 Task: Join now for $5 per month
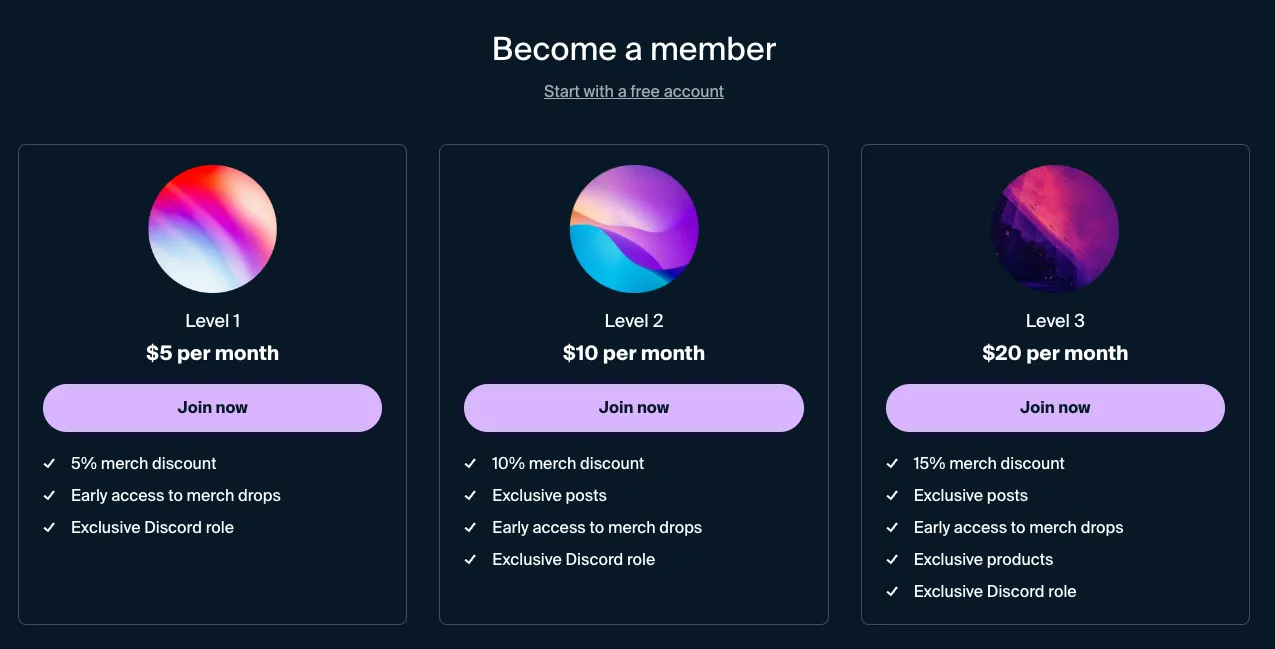[212, 408]
